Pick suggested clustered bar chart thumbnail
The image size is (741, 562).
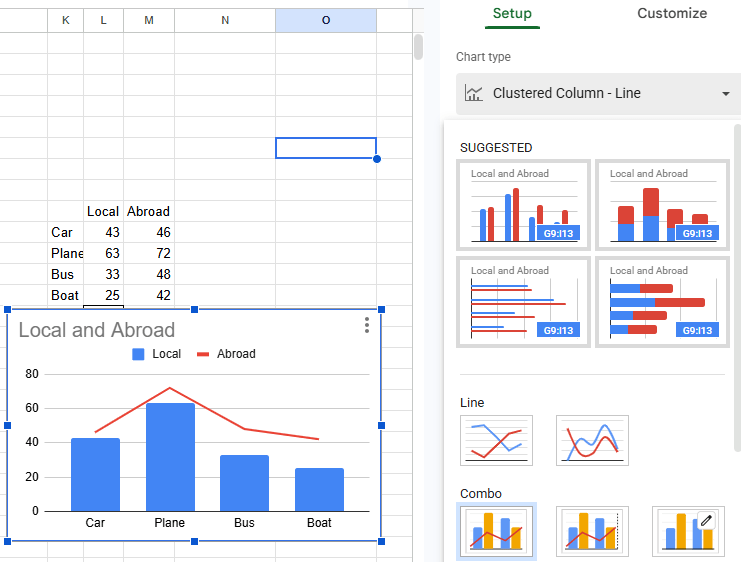[x=524, y=302]
